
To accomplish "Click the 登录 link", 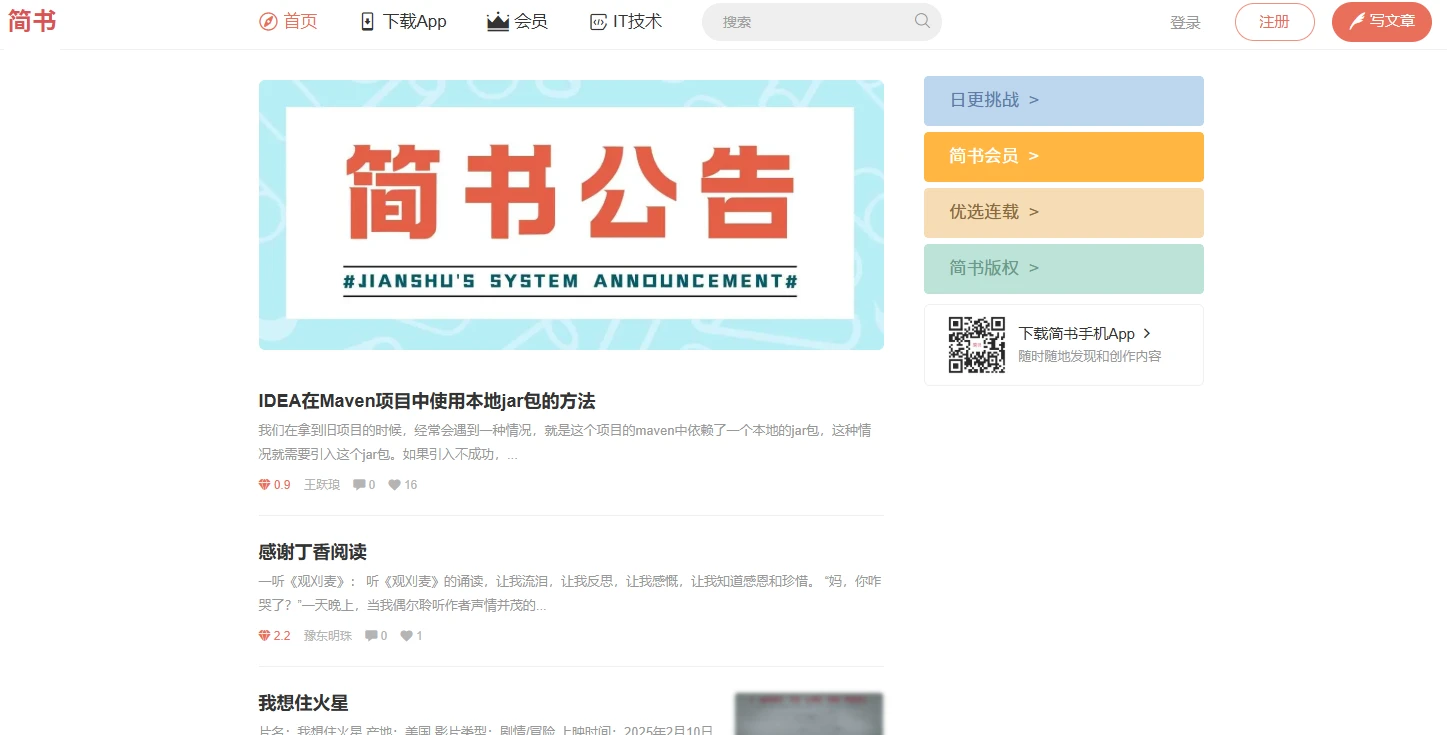I will pyautogui.click(x=1185, y=22).
